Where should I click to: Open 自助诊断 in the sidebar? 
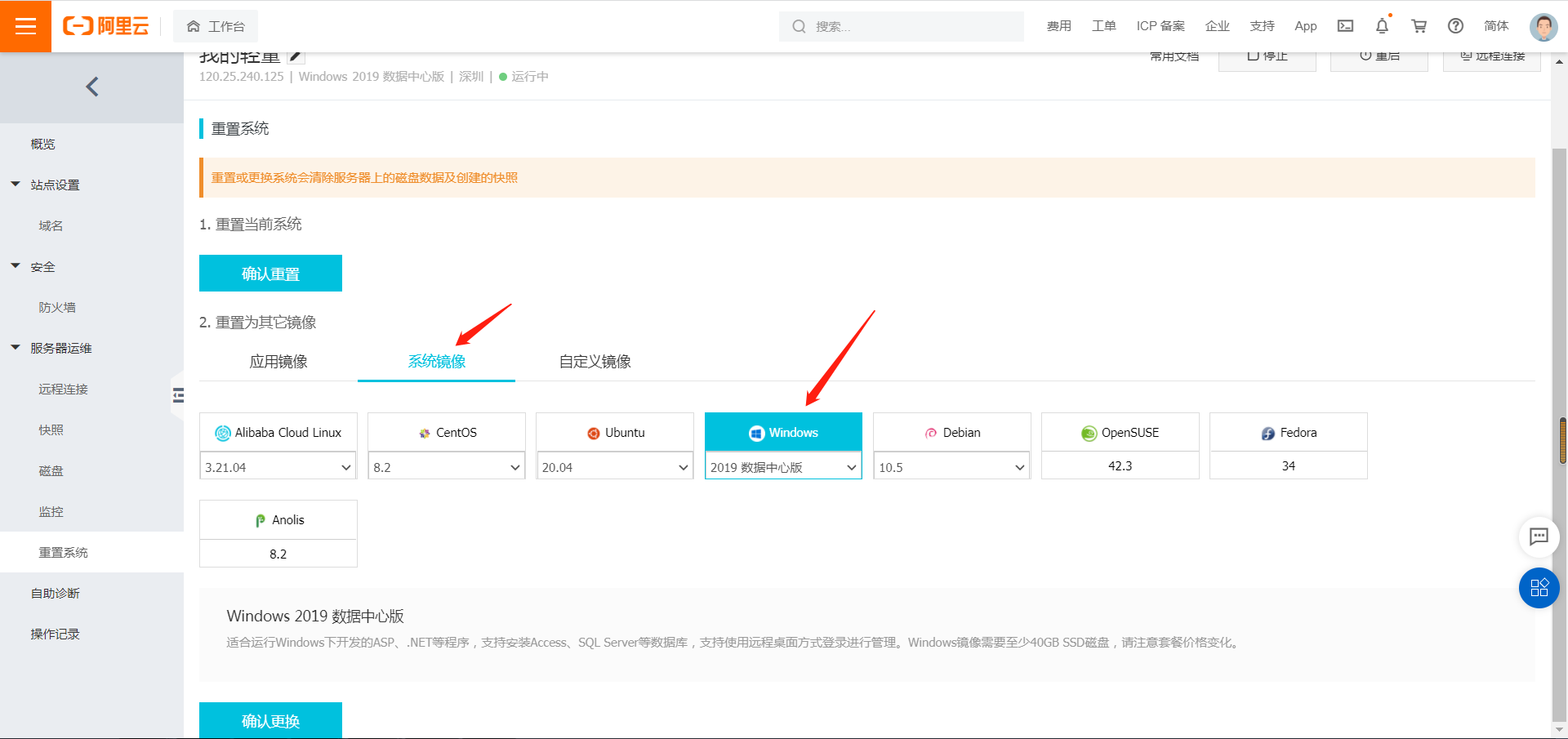[56, 593]
